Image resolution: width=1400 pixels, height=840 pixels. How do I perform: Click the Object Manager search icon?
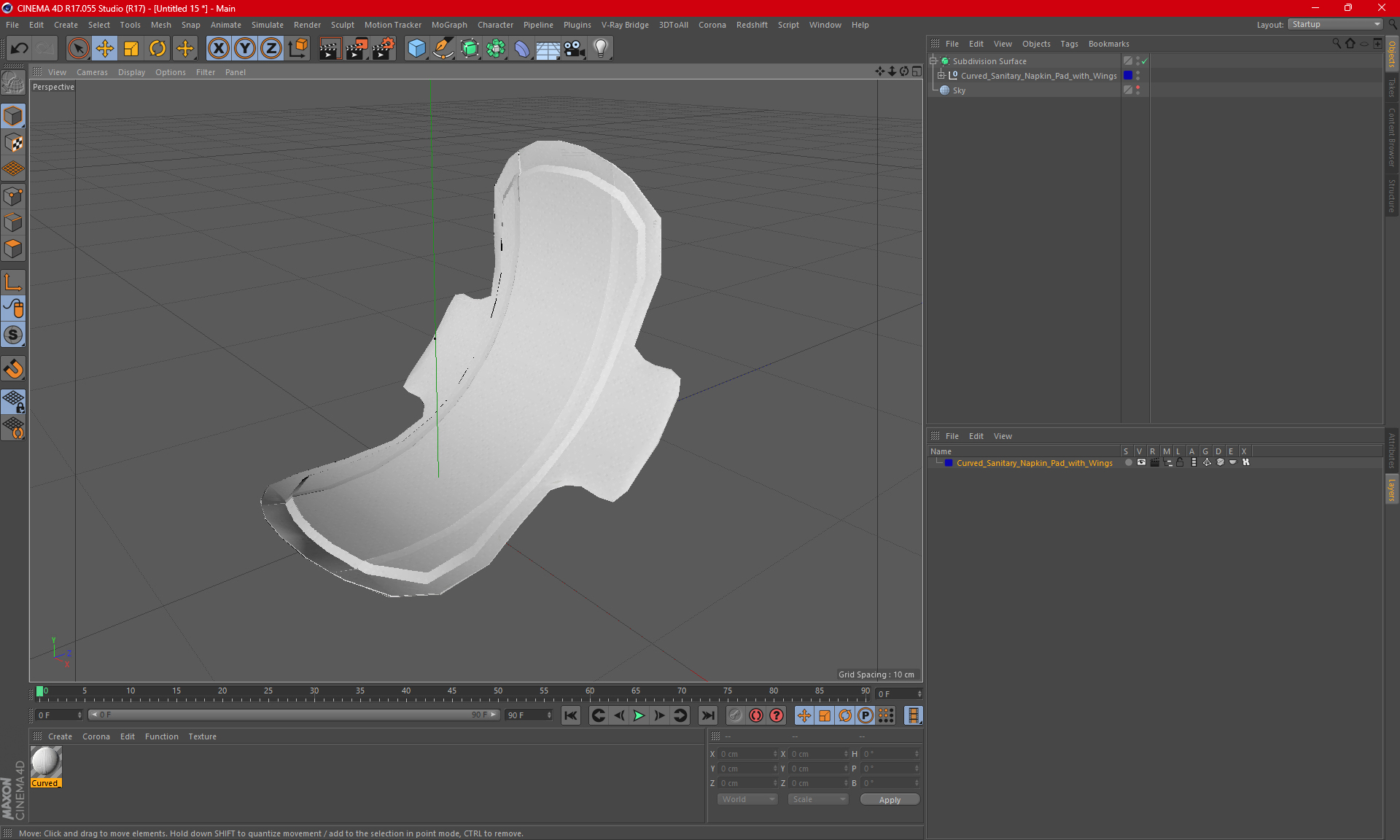click(1337, 44)
